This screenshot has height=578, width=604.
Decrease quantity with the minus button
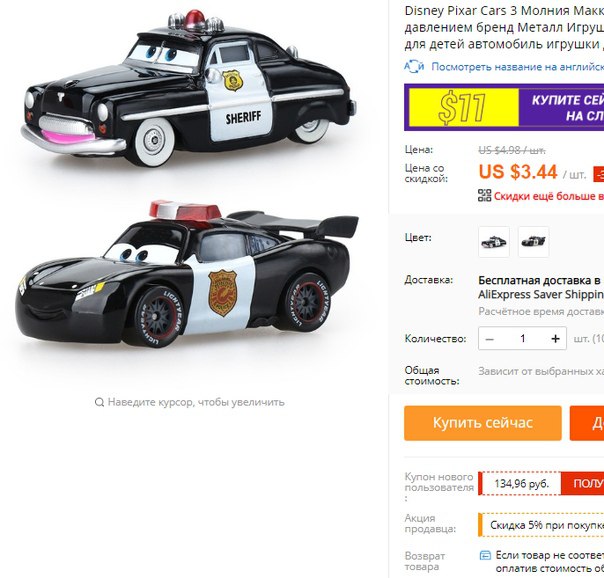pos(490,338)
